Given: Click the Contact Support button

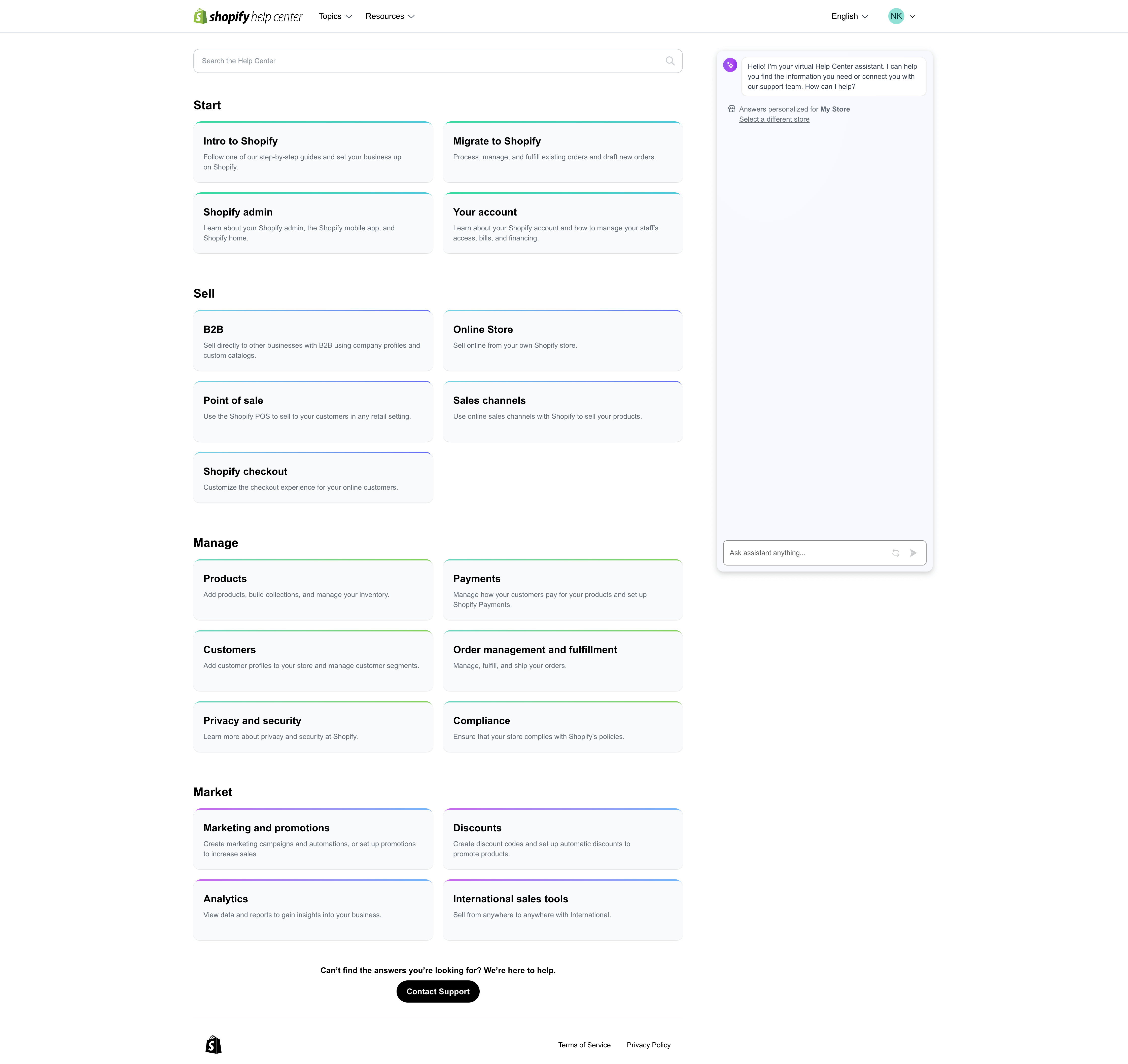Looking at the screenshot, I should pos(438,991).
